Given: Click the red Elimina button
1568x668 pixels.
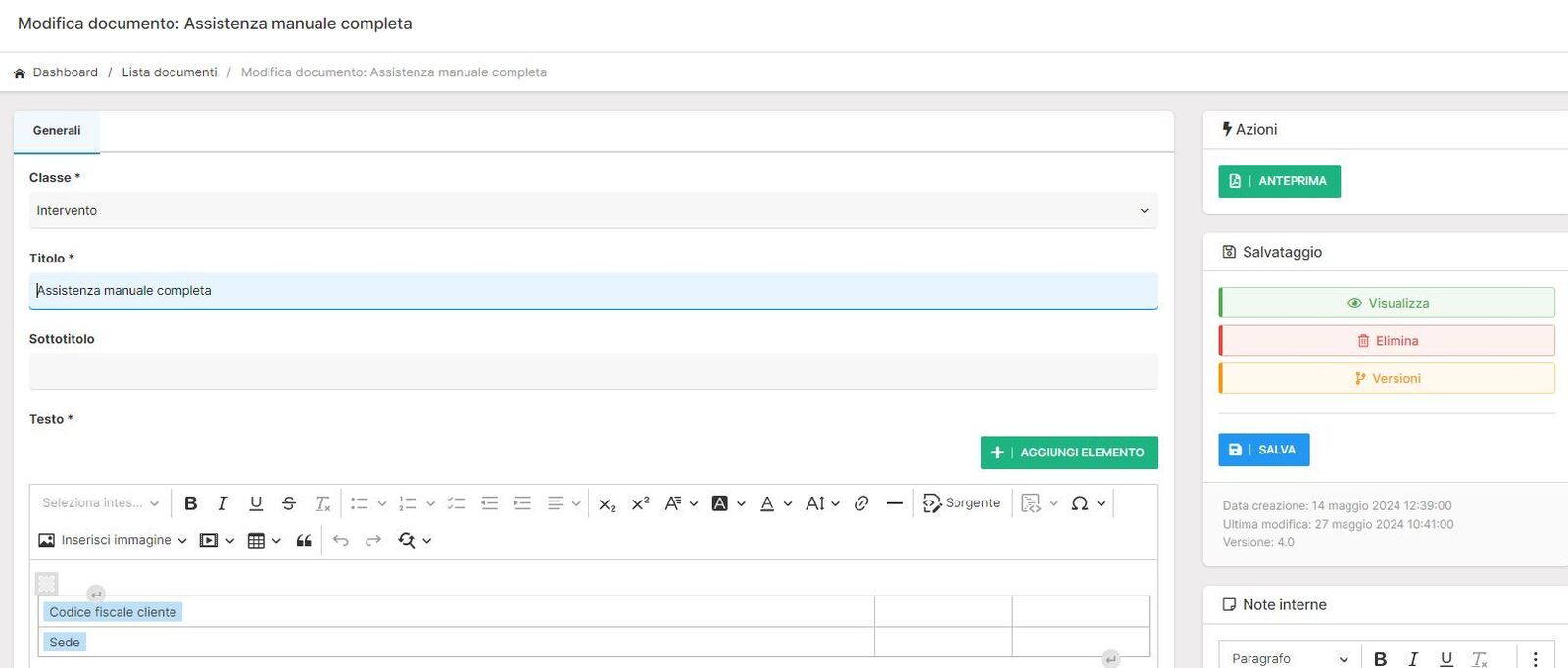Looking at the screenshot, I should (x=1387, y=341).
